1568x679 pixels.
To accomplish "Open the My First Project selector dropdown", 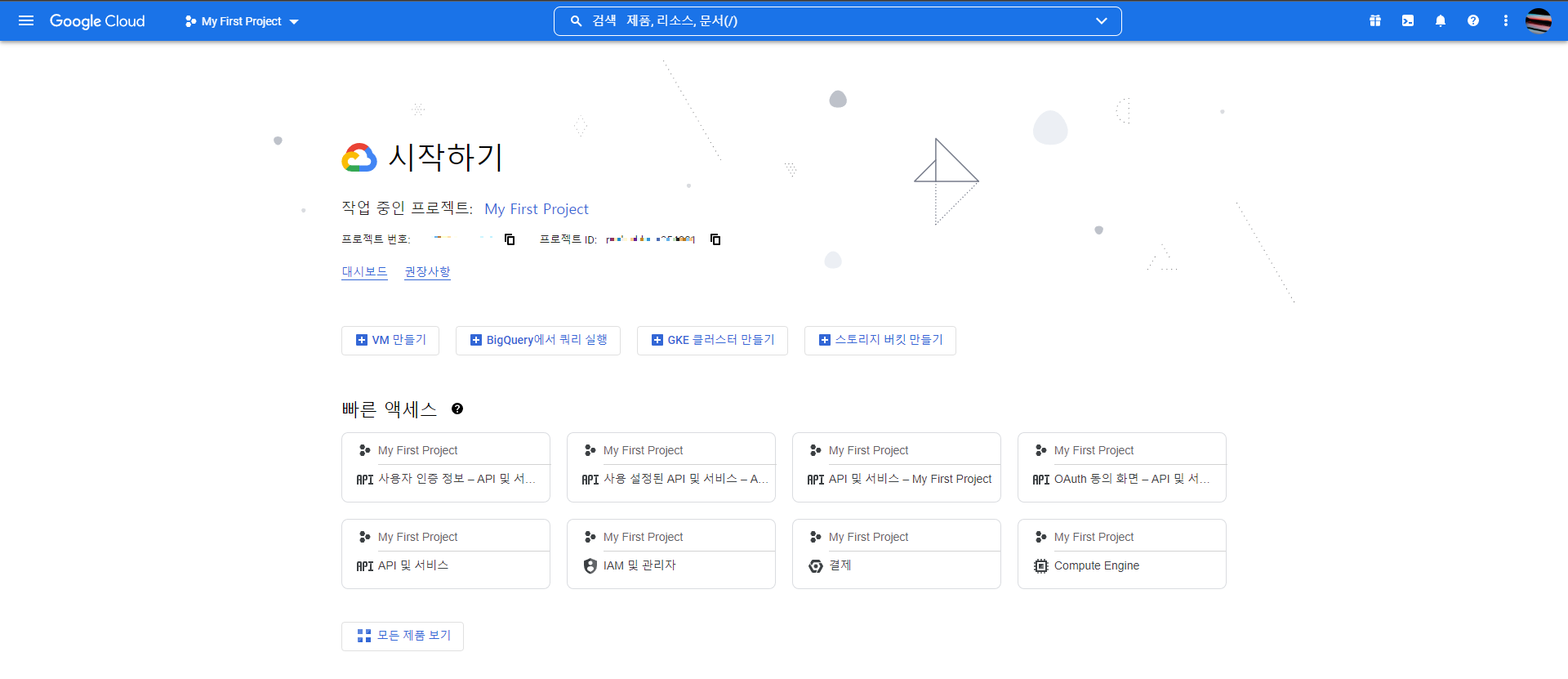I will click(242, 21).
